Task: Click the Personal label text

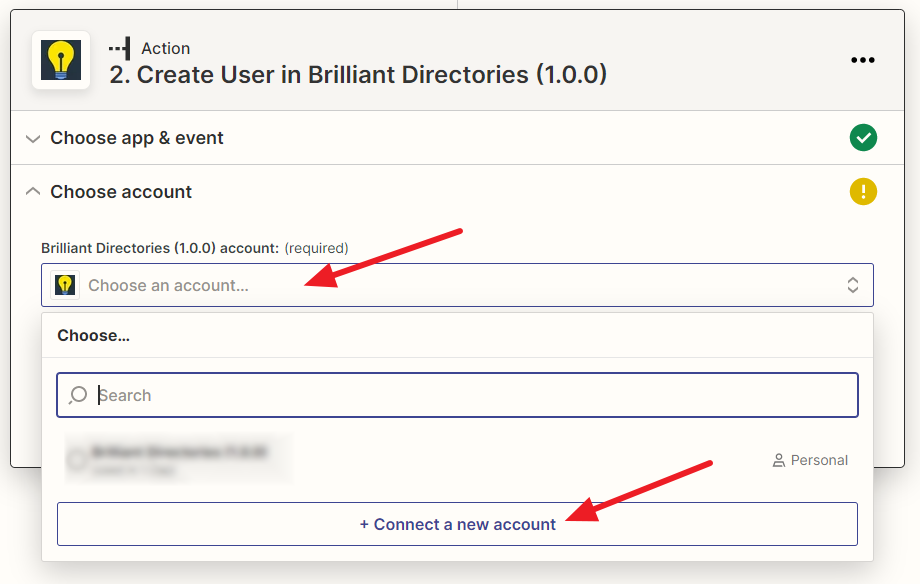Action: pos(819,460)
